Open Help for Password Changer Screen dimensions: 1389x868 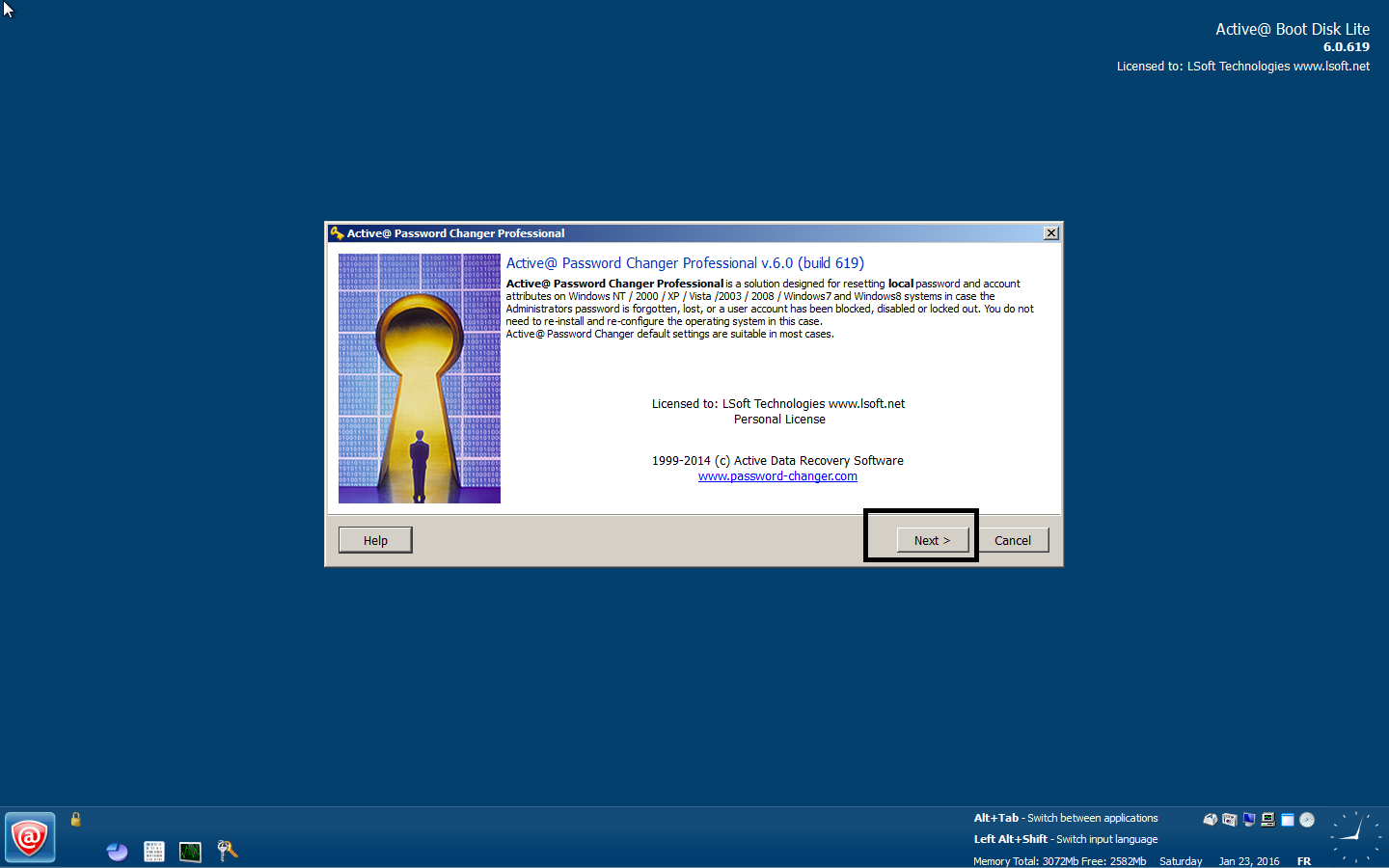375,540
